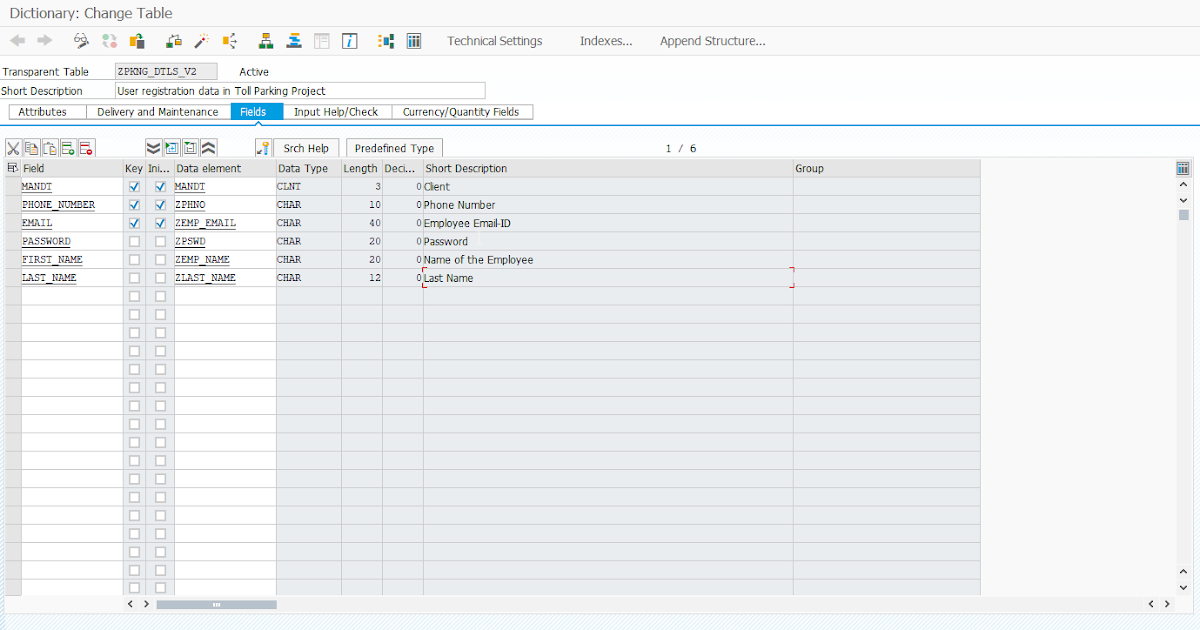Viewport: 1200px width, 630px height.
Task: Show the object hierarchy display icon
Action: (x=266, y=41)
